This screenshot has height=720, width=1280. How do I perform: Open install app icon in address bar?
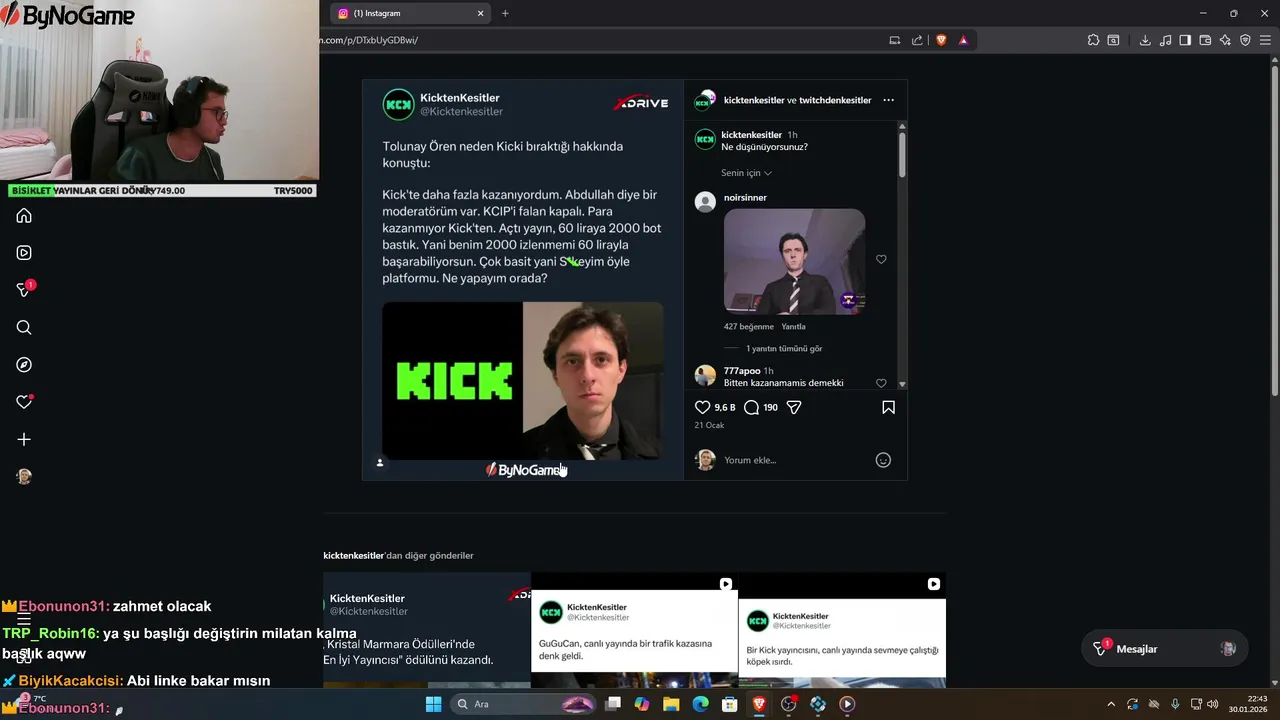coord(895,40)
